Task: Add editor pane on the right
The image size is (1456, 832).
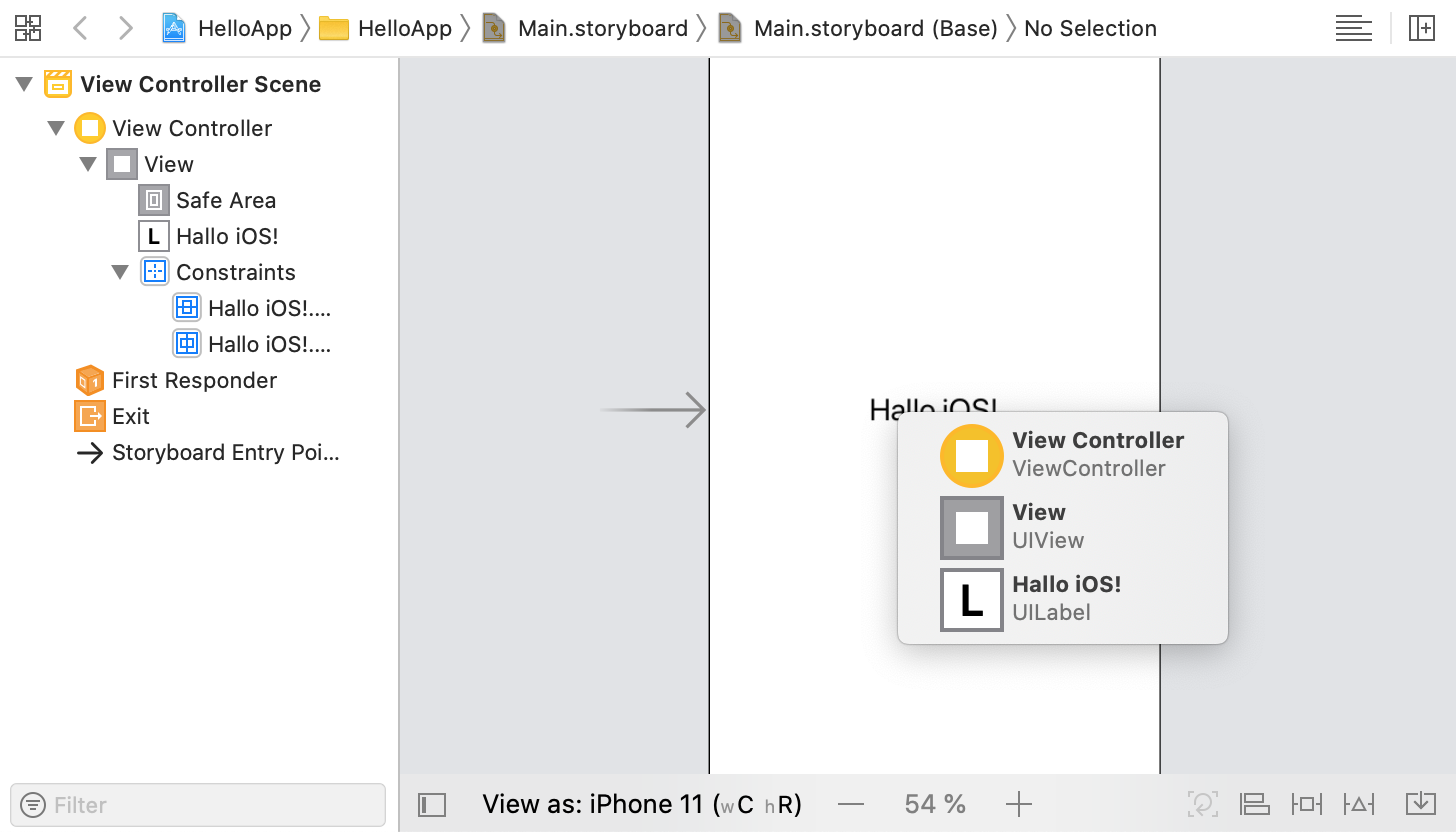Action: click(1421, 28)
